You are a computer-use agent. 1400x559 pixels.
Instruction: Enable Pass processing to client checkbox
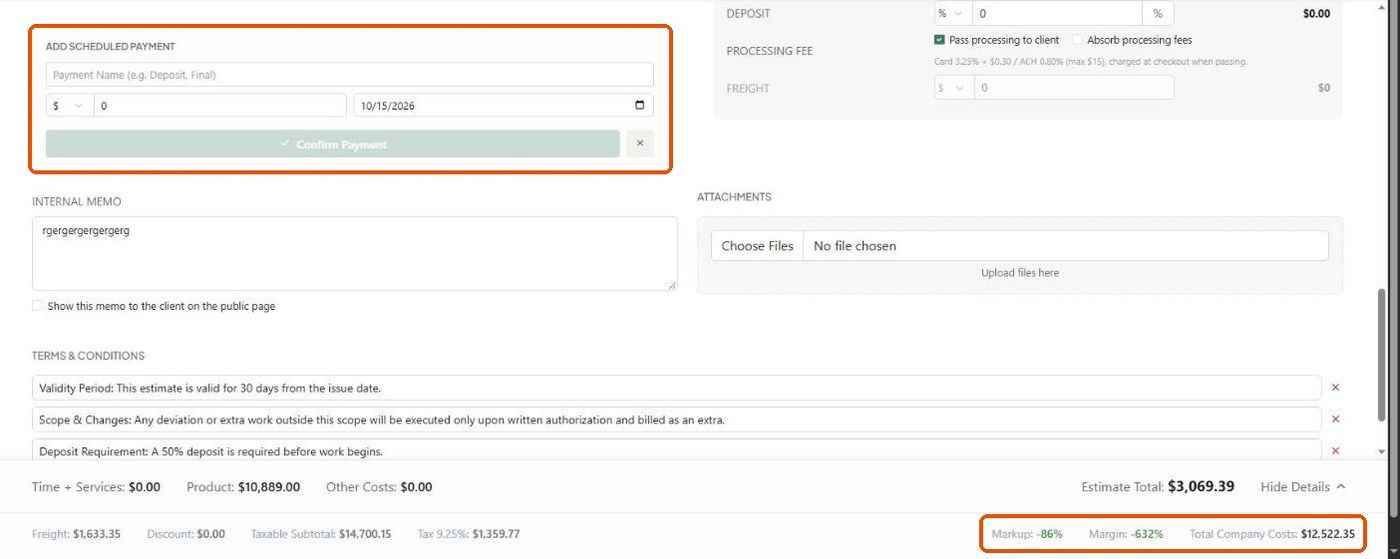pyautogui.click(x=939, y=40)
